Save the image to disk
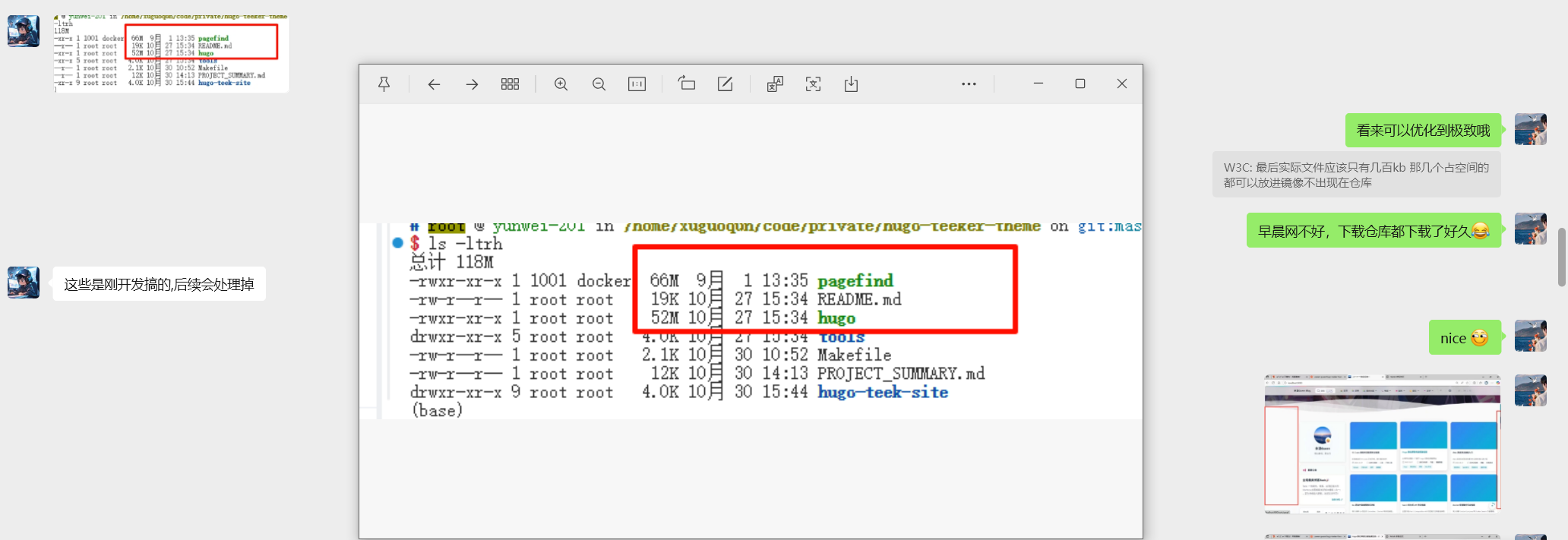 (851, 84)
